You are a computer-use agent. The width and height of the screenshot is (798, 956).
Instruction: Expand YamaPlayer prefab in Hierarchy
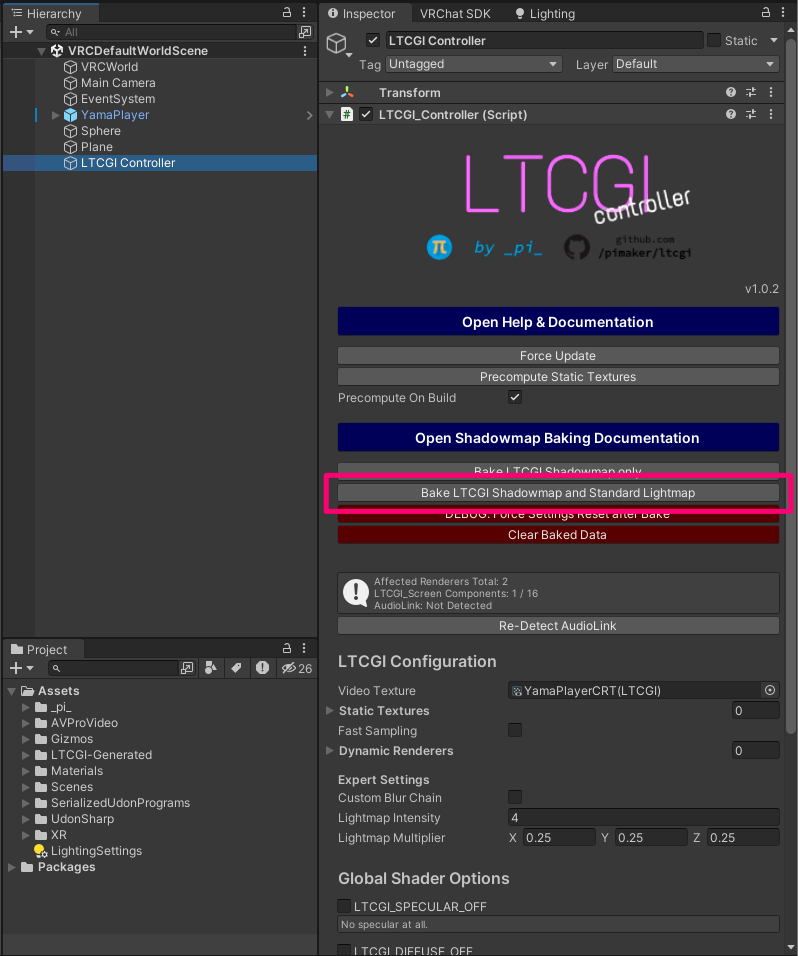pyautogui.click(x=55, y=115)
